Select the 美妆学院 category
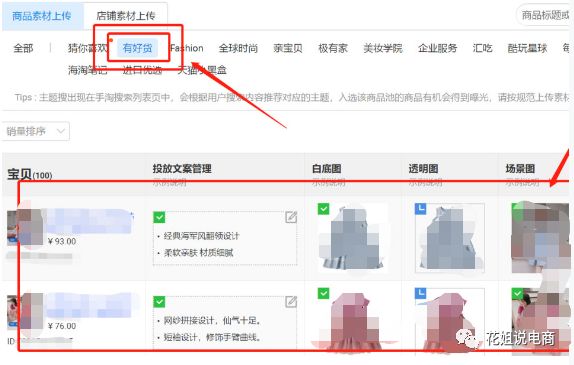Viewport: 574px width, 365px height. click(x=383, y=48)
